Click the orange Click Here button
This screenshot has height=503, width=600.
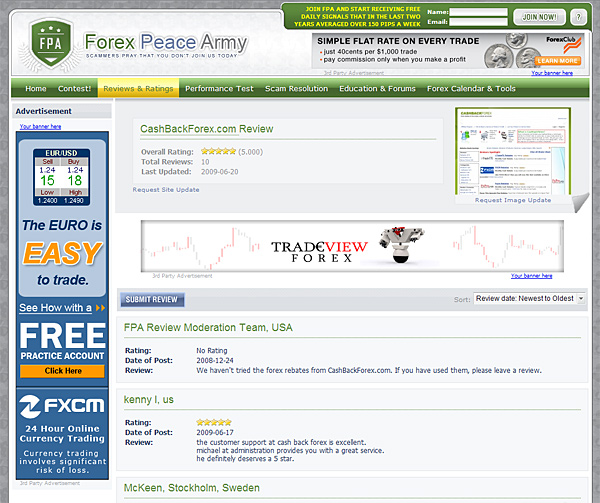click(x=62, y=371)
